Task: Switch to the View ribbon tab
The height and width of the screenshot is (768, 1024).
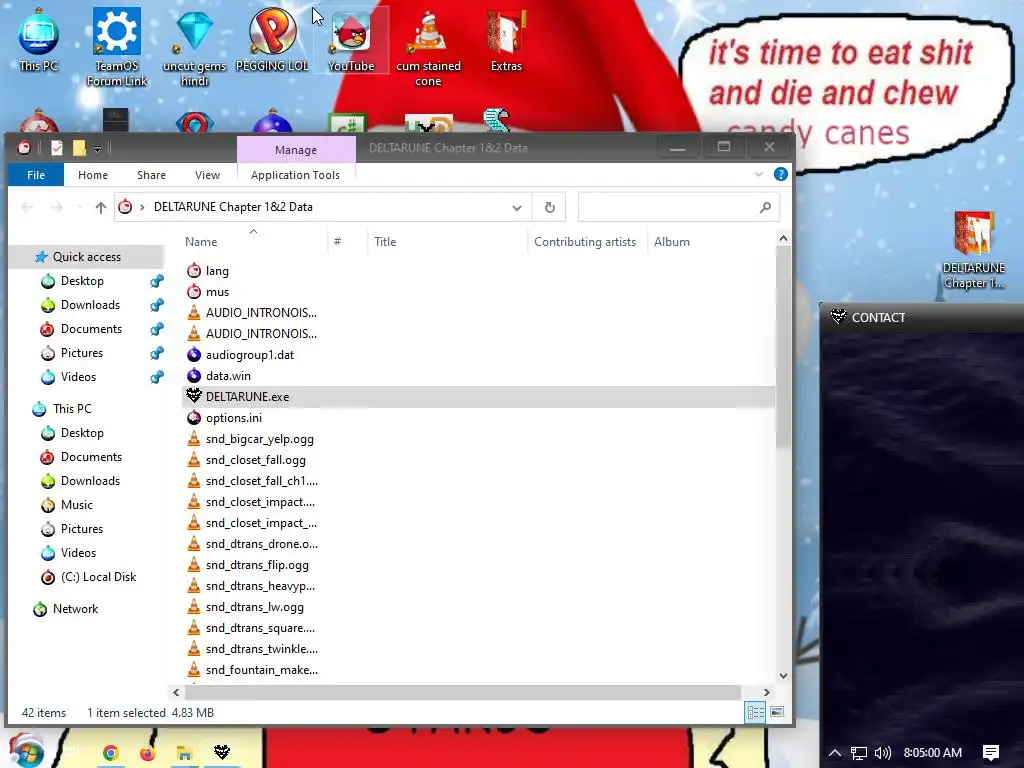Action: tap(208, 175)
